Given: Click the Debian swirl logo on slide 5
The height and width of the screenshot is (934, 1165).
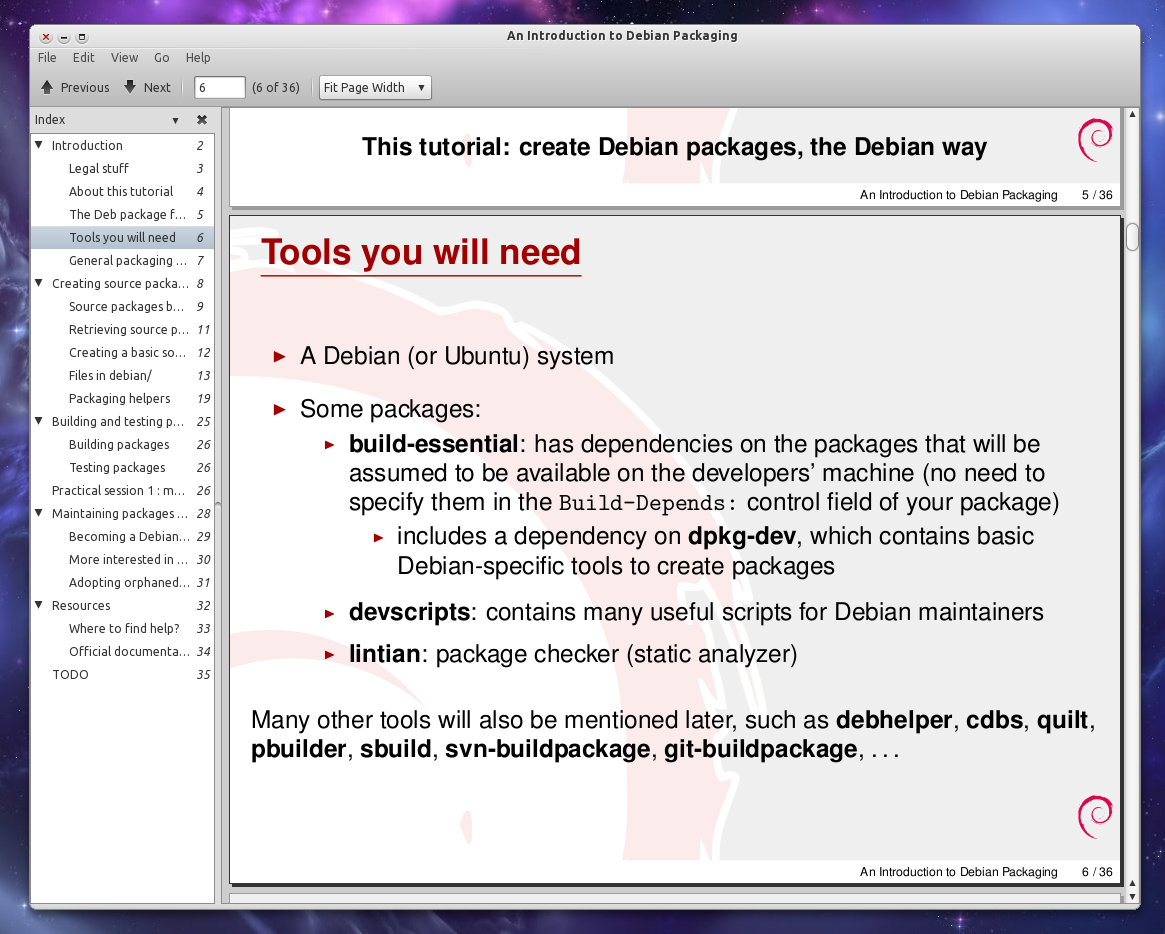Looking at the screenshot, I should [1095, 140].
